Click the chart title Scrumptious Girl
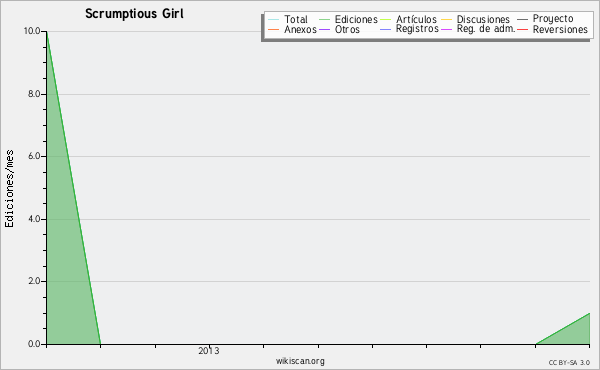The width and height of the screenshot is (600, 370). point(134,14)
